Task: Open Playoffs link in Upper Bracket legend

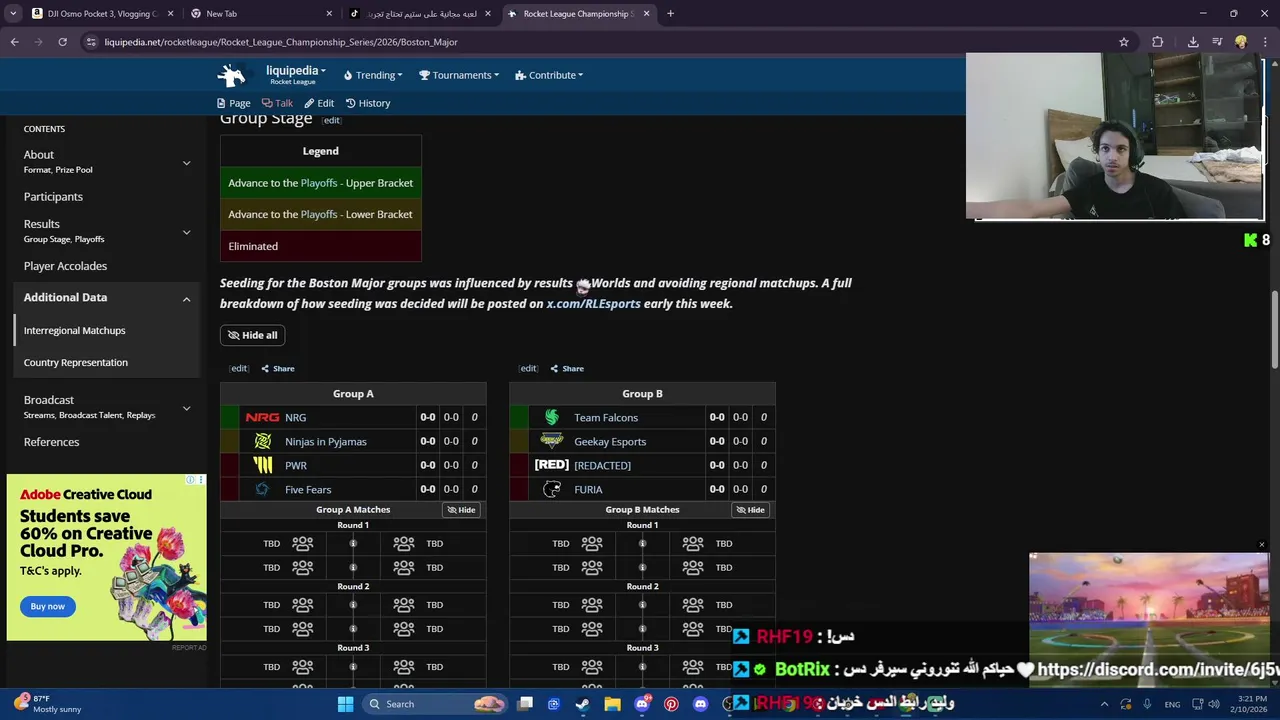Action: pos(319,183)
